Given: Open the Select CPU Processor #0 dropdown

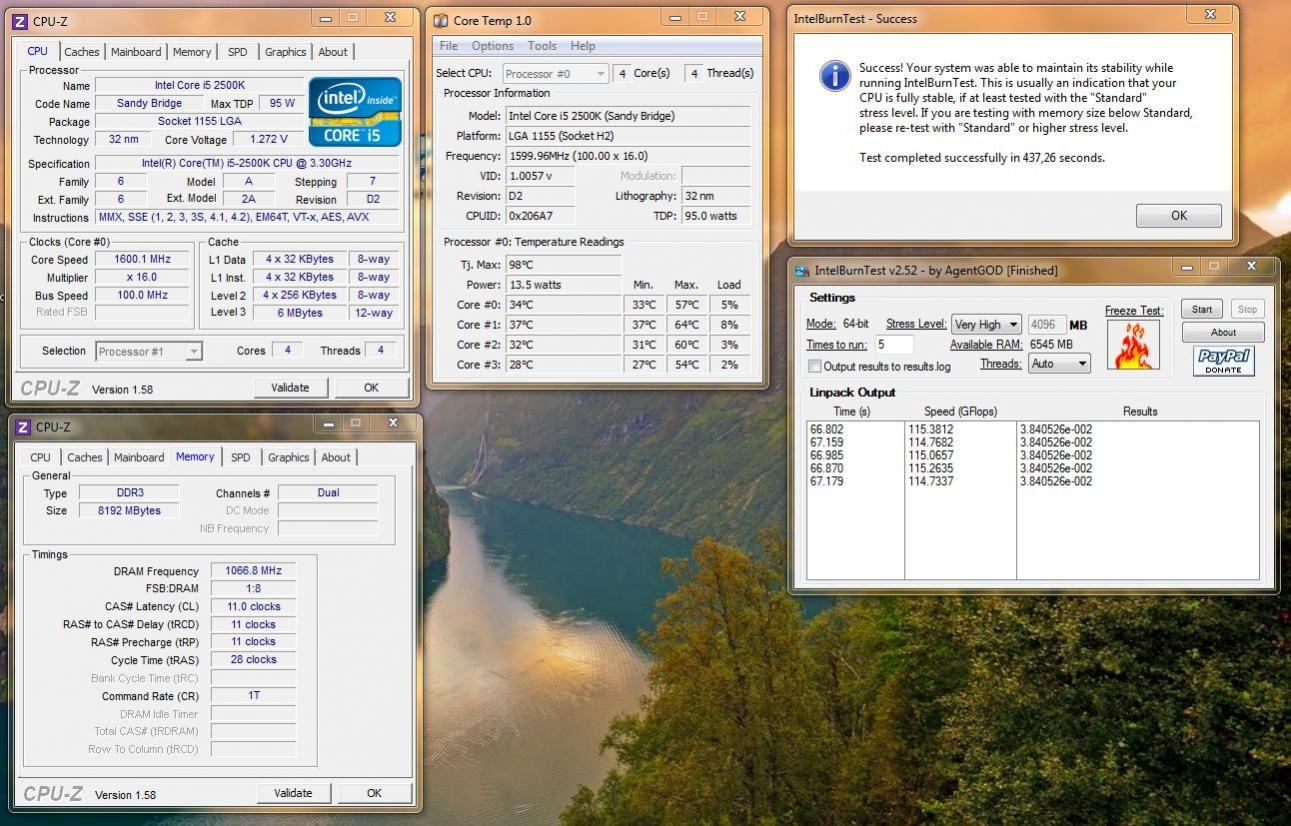Looking at the screenshot, I should tap(555, 73).
